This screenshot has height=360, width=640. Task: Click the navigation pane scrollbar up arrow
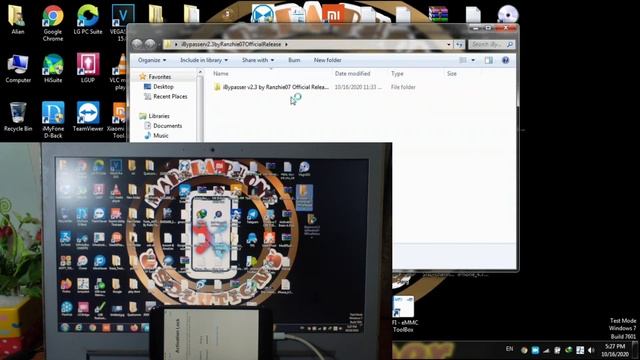point(200,73)
